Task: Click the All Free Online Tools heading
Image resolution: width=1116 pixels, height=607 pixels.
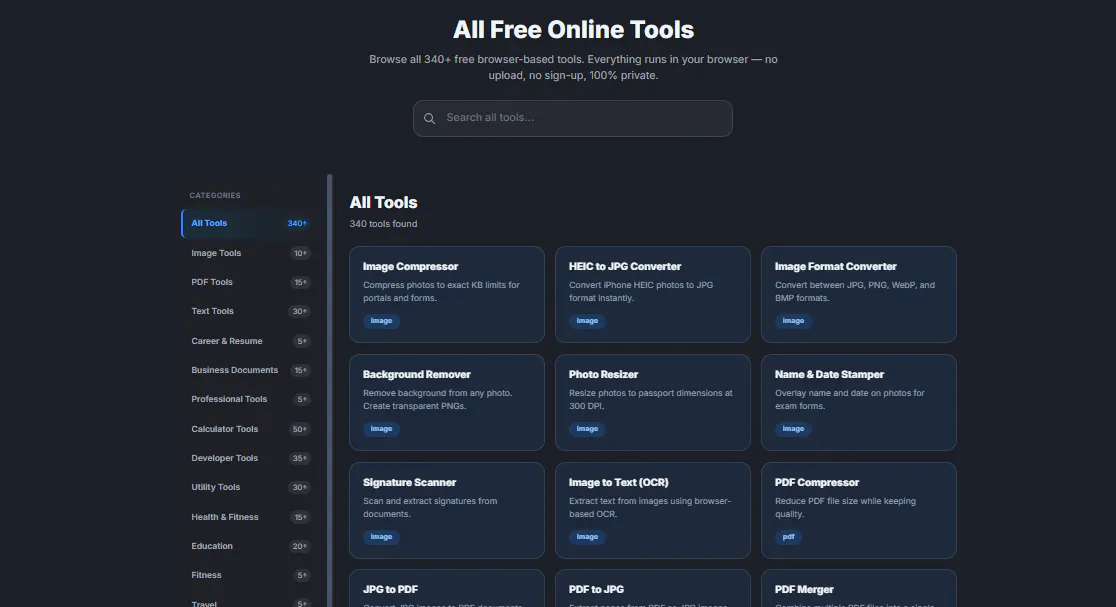Action: tap(573, 30)
